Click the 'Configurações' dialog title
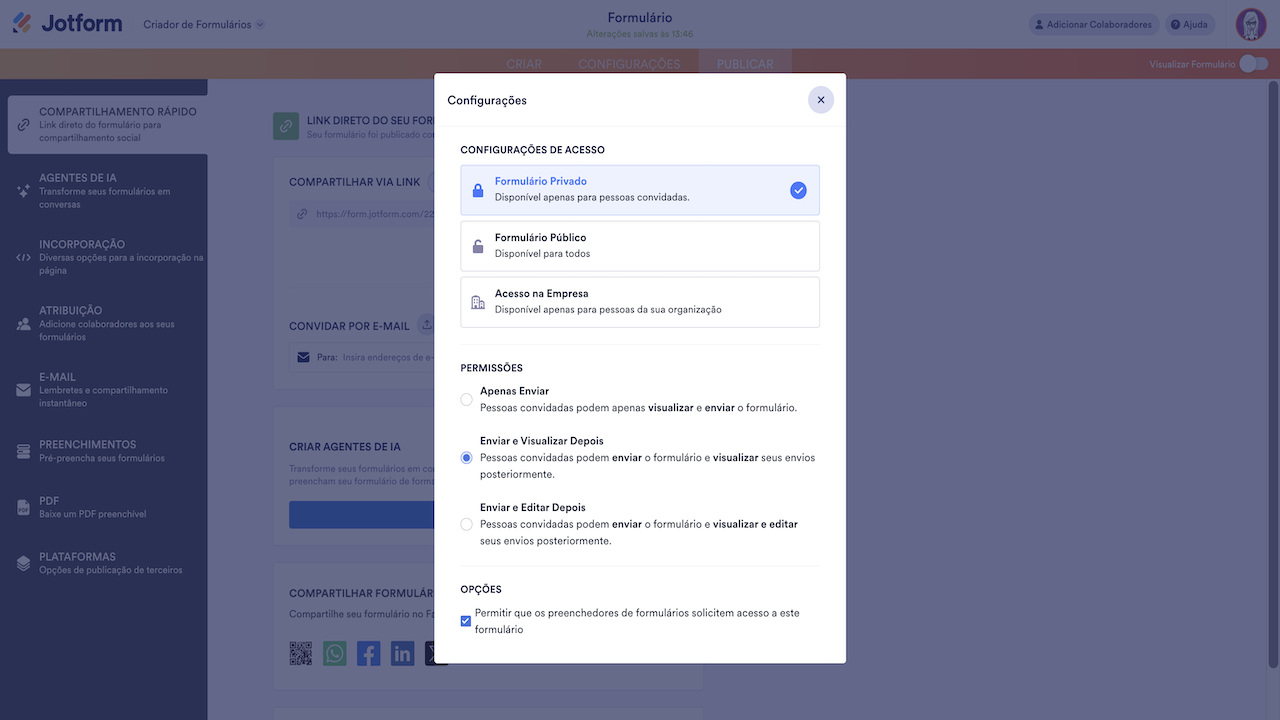Screen dimensions: 1280x720 (487, 100)
